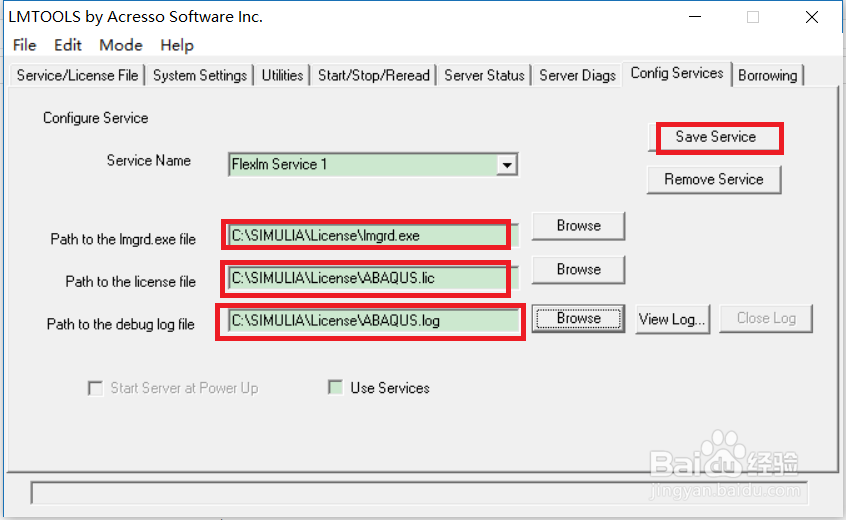
Task: Click the Close Log button
Action: 766,318
